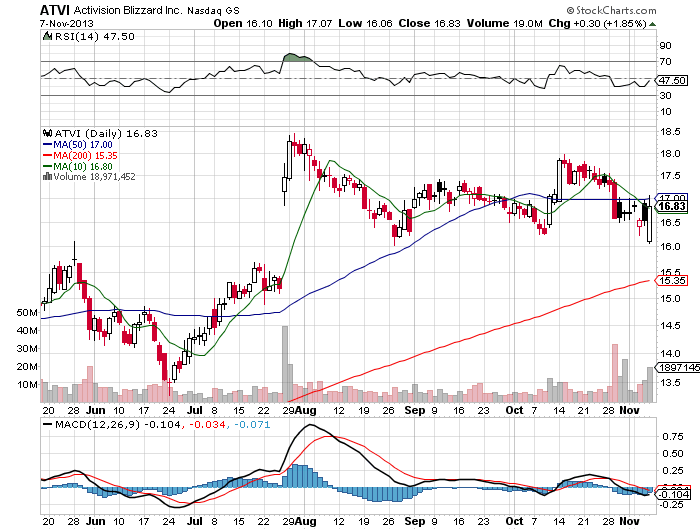Screen dimensions: 700x530
Task: Click the price axis label 13.5
Action: click(x=670, y=383)
